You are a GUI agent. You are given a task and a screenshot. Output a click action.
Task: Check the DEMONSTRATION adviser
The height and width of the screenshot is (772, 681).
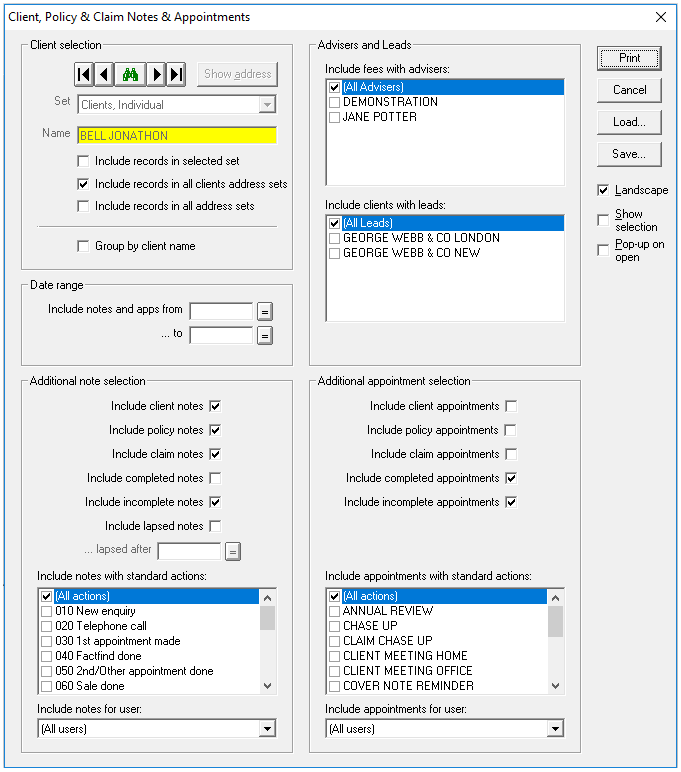tap(334, 102)
